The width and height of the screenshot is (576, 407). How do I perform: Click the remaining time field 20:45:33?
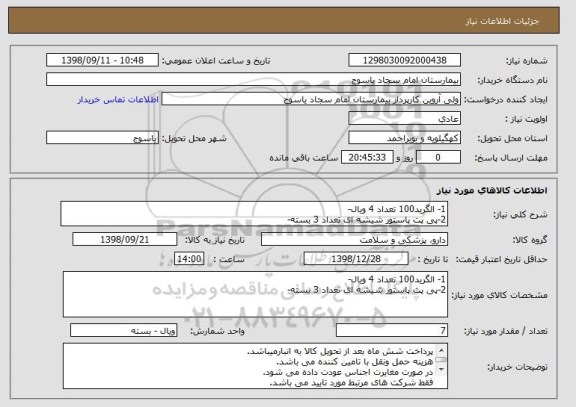click(367, 157)
